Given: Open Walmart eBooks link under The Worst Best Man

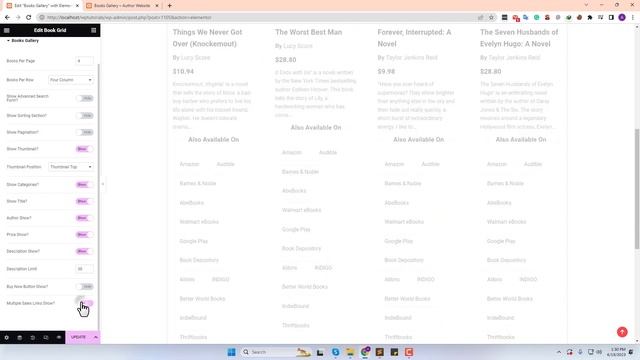Looking at the screenshot, I should pos(301,210).
